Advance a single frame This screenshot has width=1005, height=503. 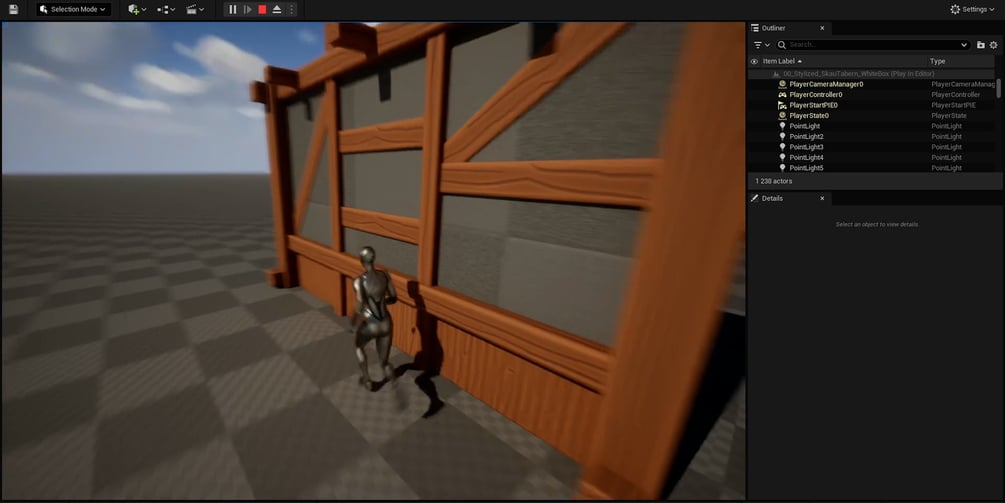click(247, 10)
